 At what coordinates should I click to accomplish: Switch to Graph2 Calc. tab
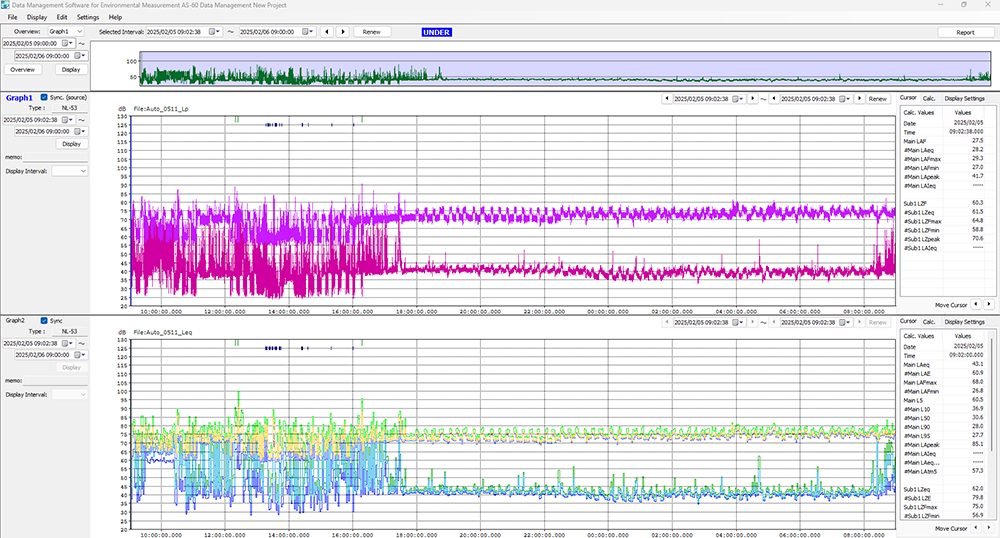click(929, 321)
